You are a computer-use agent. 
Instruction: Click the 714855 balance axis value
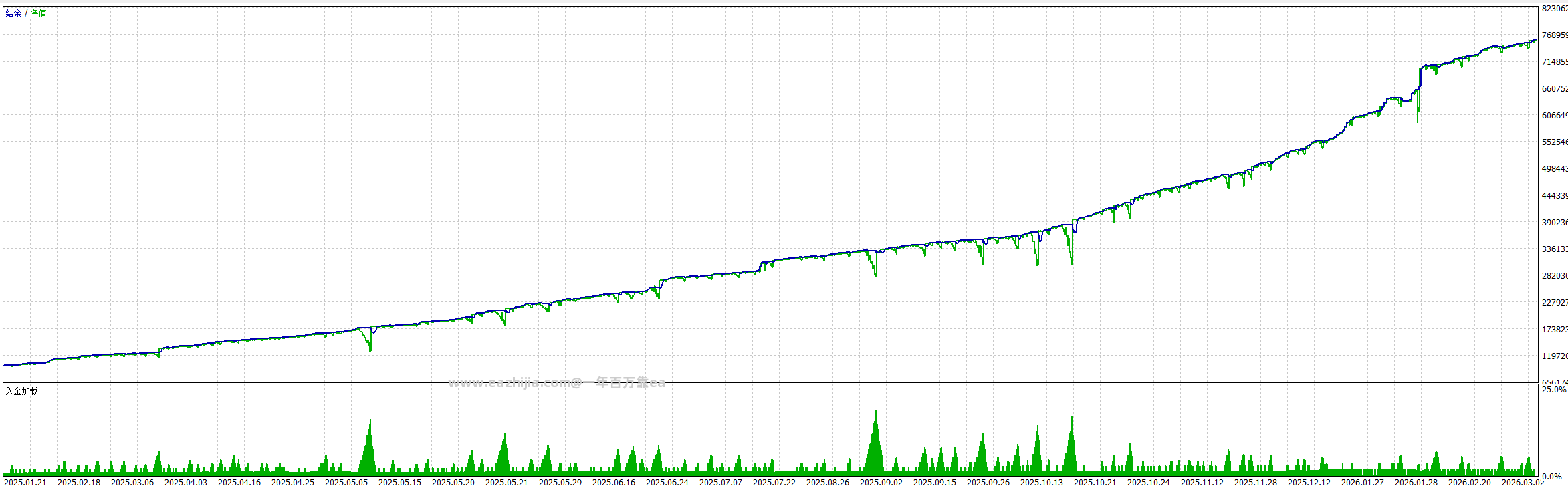coord(1555,62)
